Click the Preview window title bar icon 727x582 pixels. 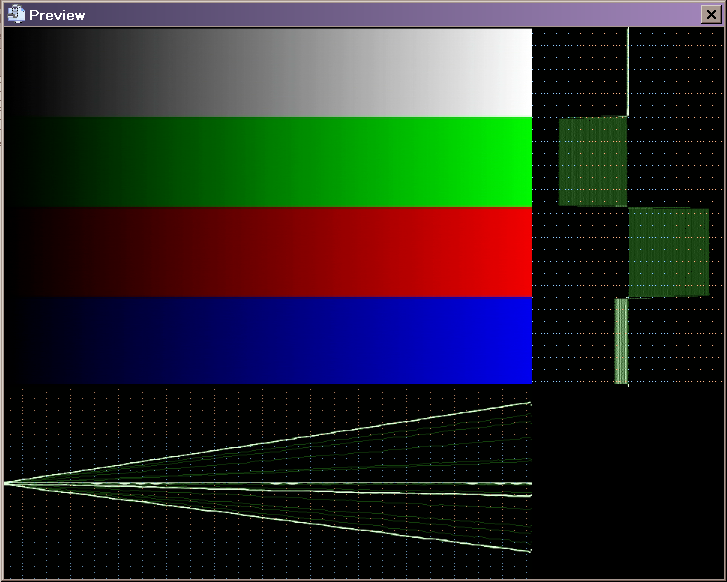click(x=16, y=14)
